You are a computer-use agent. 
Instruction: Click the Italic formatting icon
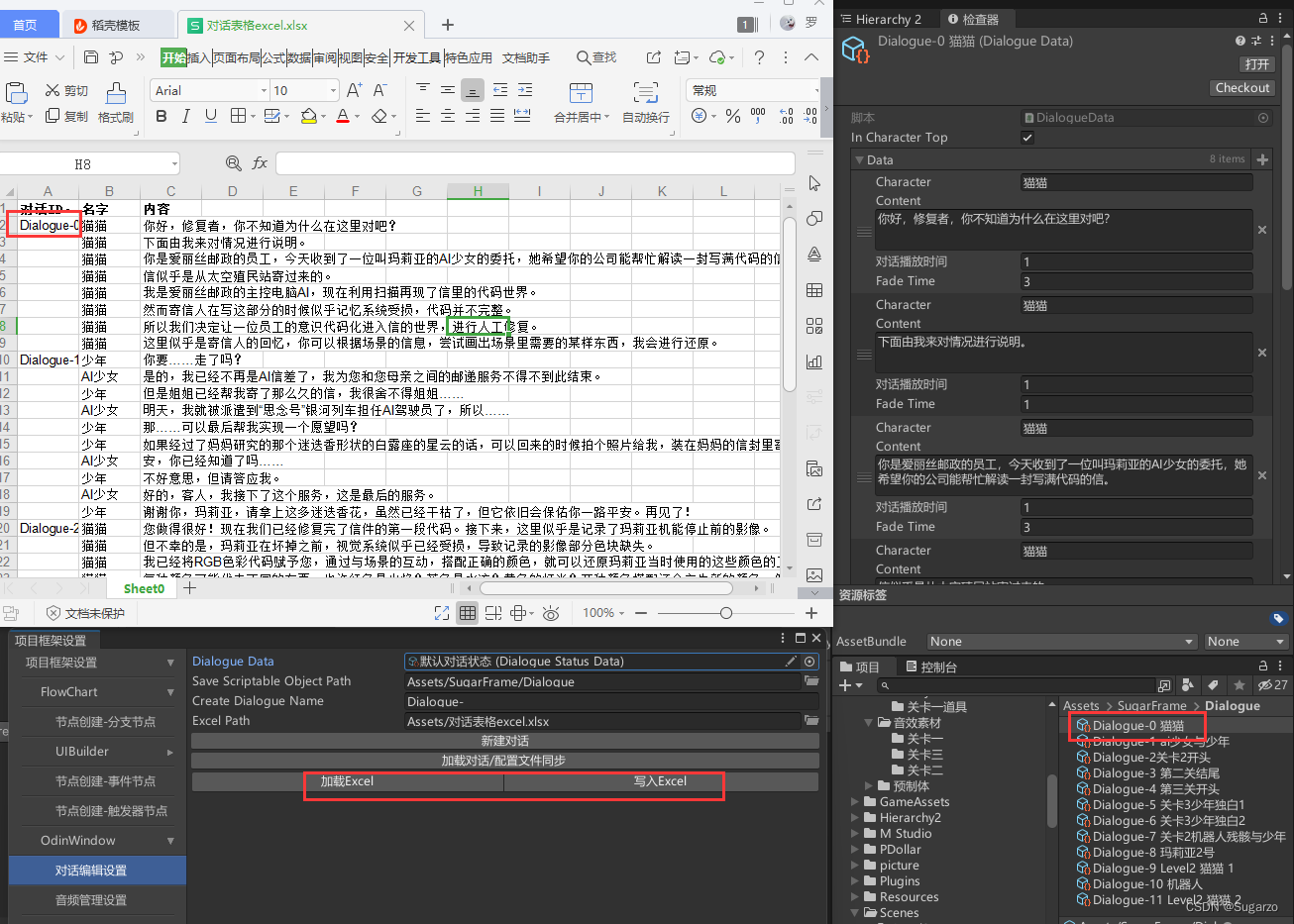[x=186, y=116]
